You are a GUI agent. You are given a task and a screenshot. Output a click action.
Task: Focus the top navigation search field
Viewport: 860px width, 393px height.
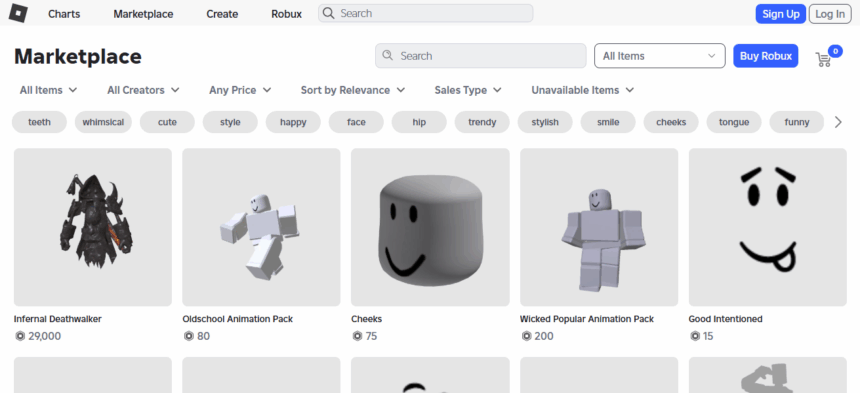click(x=426, y=13)
